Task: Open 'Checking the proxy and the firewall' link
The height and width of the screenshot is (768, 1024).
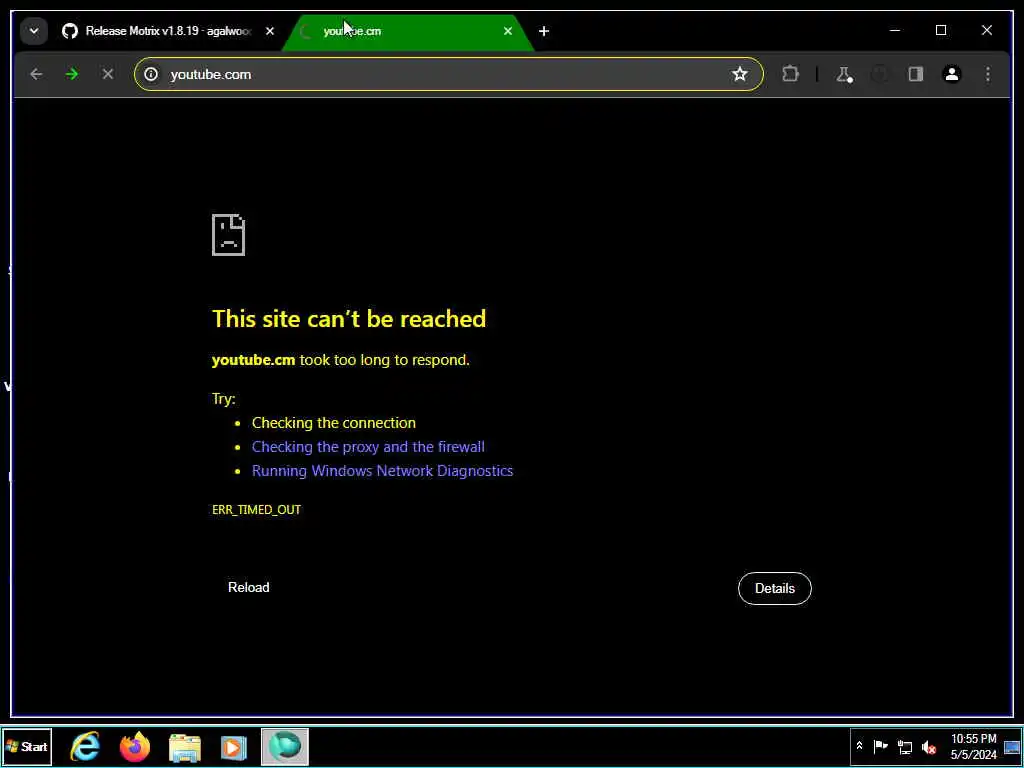Action: tap(368, 447)
